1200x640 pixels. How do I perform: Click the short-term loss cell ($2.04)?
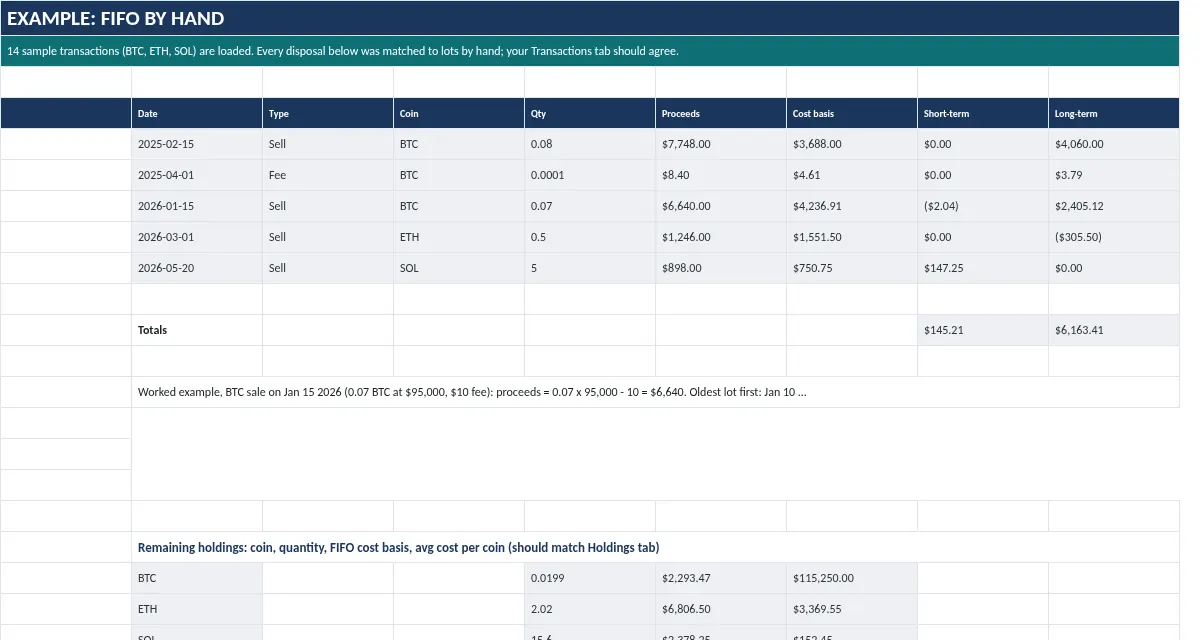click(983, 206)
